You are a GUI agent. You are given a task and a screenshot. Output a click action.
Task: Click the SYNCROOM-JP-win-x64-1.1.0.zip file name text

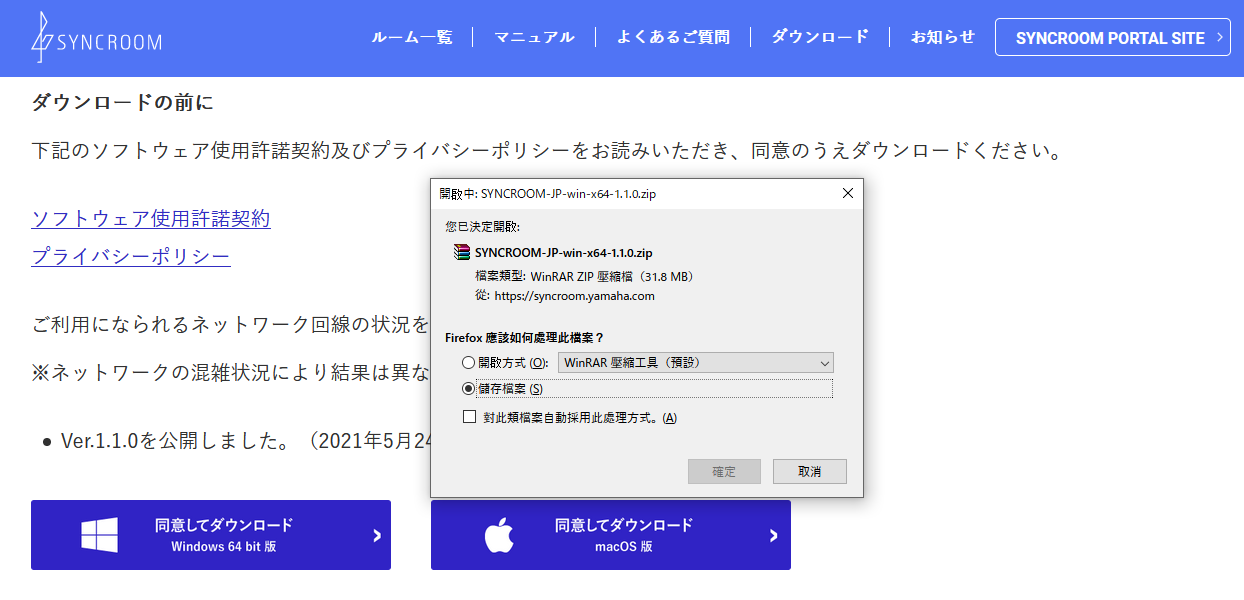click(x=563, y=253)
